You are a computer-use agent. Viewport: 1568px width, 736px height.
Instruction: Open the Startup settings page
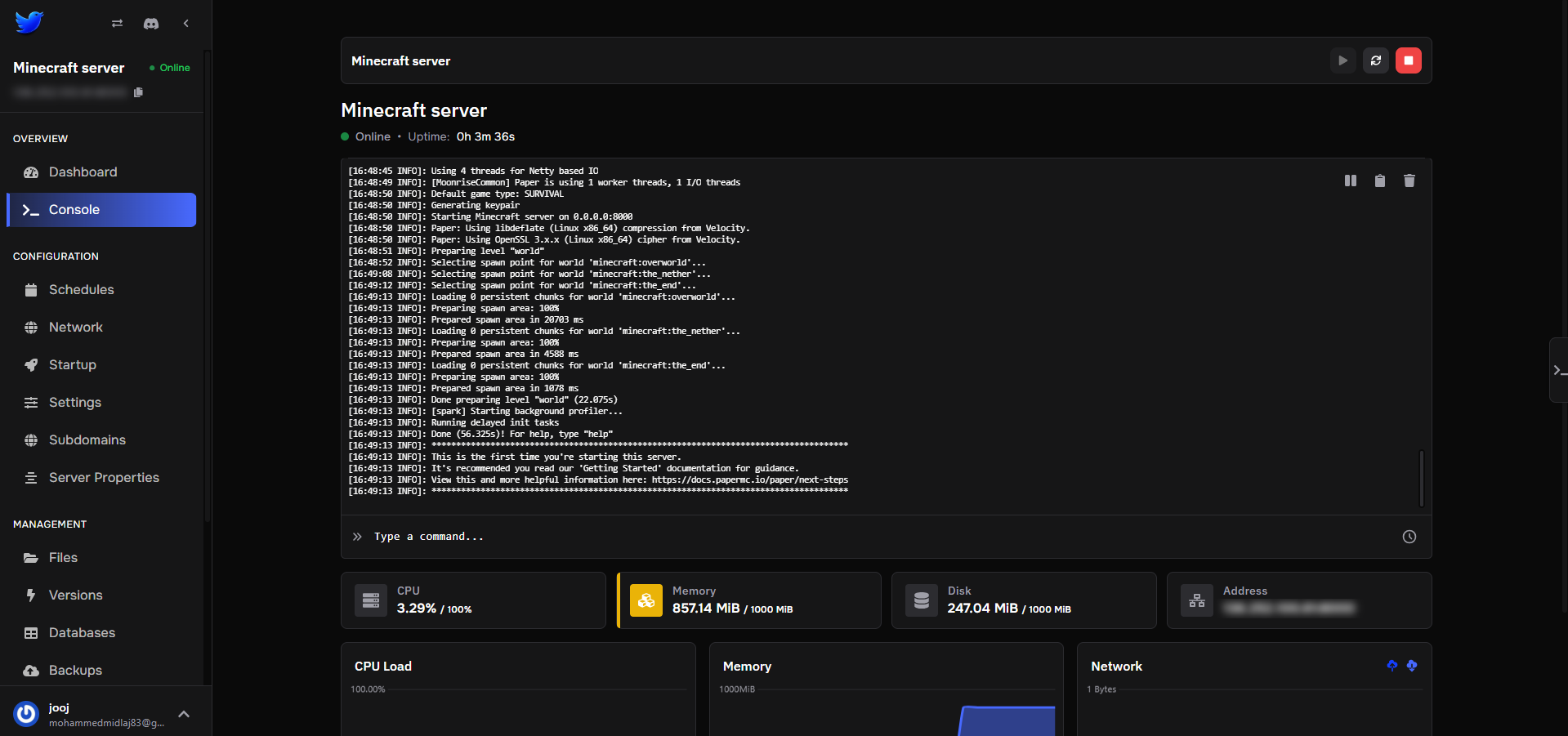101,365
